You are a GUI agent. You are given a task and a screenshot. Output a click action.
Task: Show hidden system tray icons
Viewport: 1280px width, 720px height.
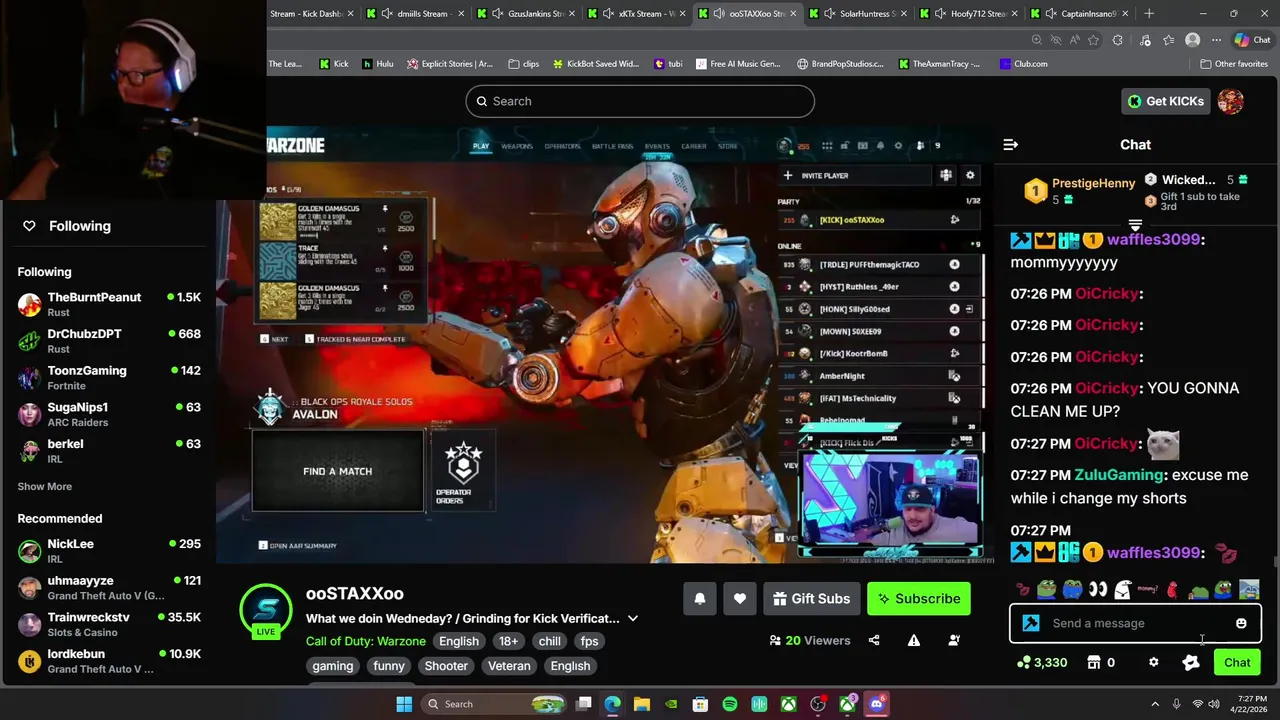click(x=1154, y=704)
